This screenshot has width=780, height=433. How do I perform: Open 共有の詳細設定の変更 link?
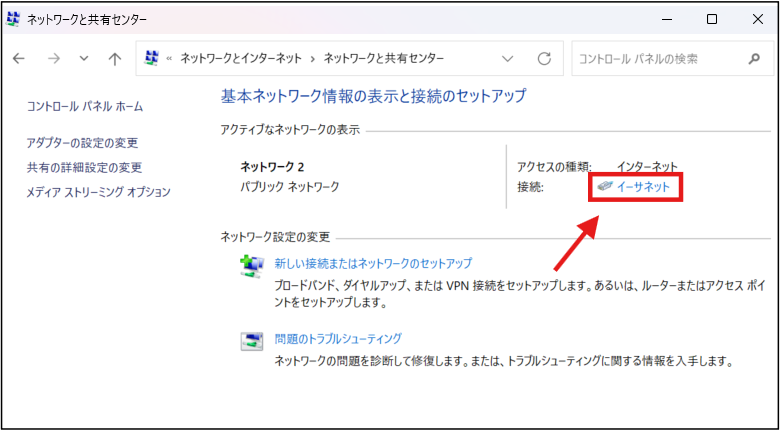point(84,168)
